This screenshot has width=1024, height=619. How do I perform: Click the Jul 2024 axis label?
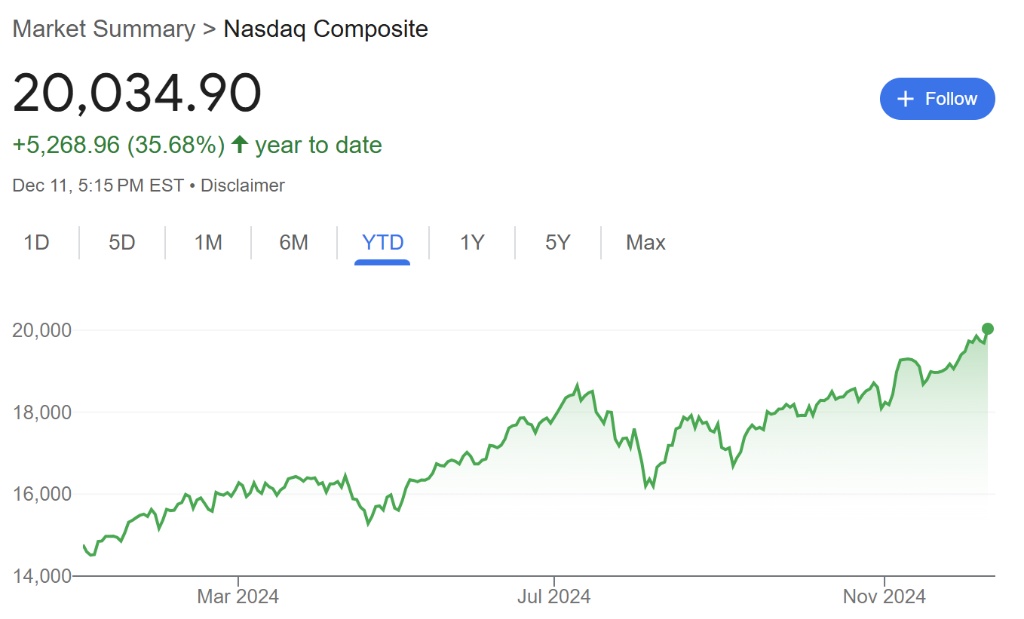pyautogui.click(x=554, y=597)
